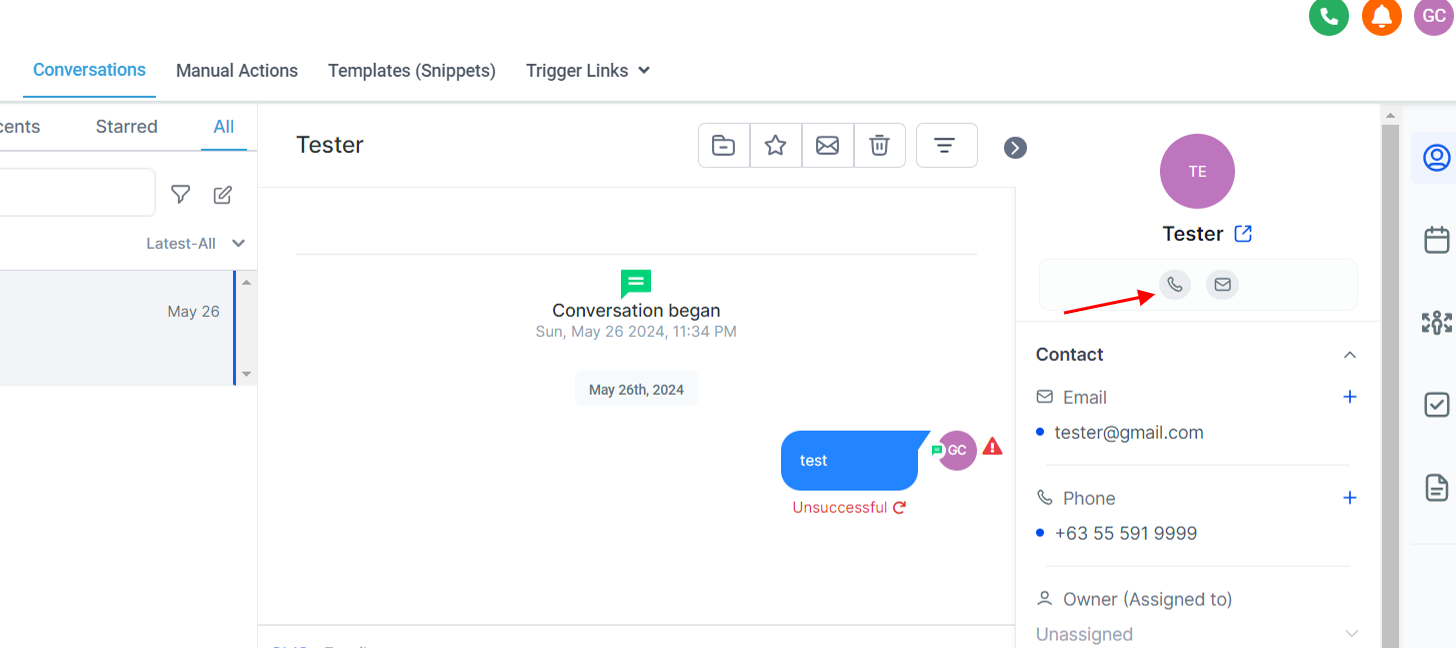Compose a new message with pencil icon
Image resolution: width=1456 pixels, height=648 pixels.
[x=223, y=194]
